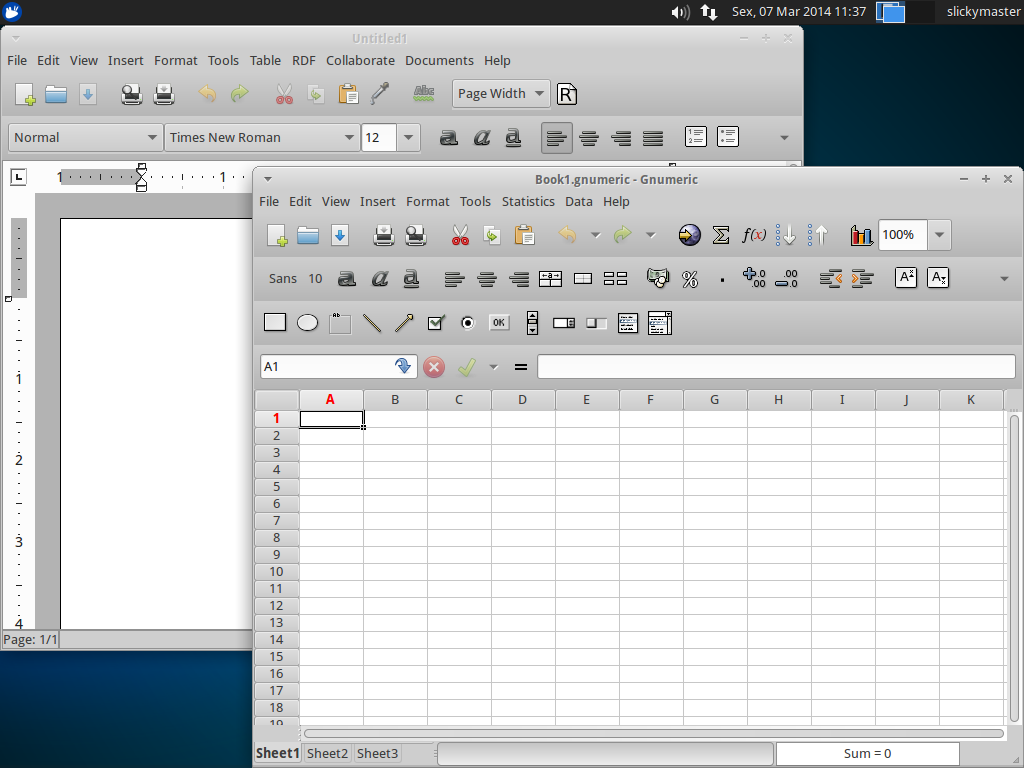This screenshot has height=768, width=1024.
Task: Expand the Times New Roman font dropdown
Action: coord(349,138)
